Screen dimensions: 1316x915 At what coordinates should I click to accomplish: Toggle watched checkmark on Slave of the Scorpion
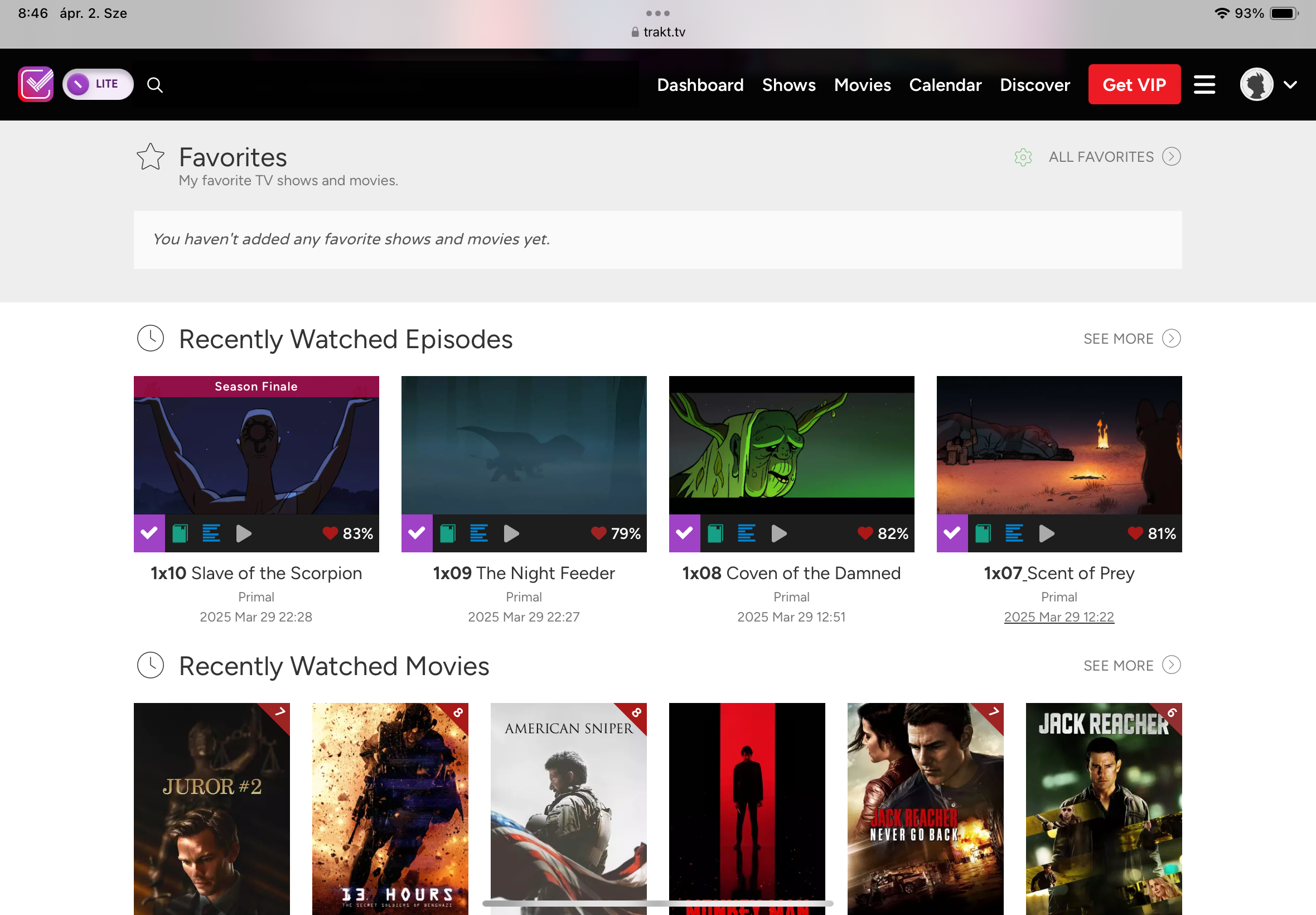point(149,534)
